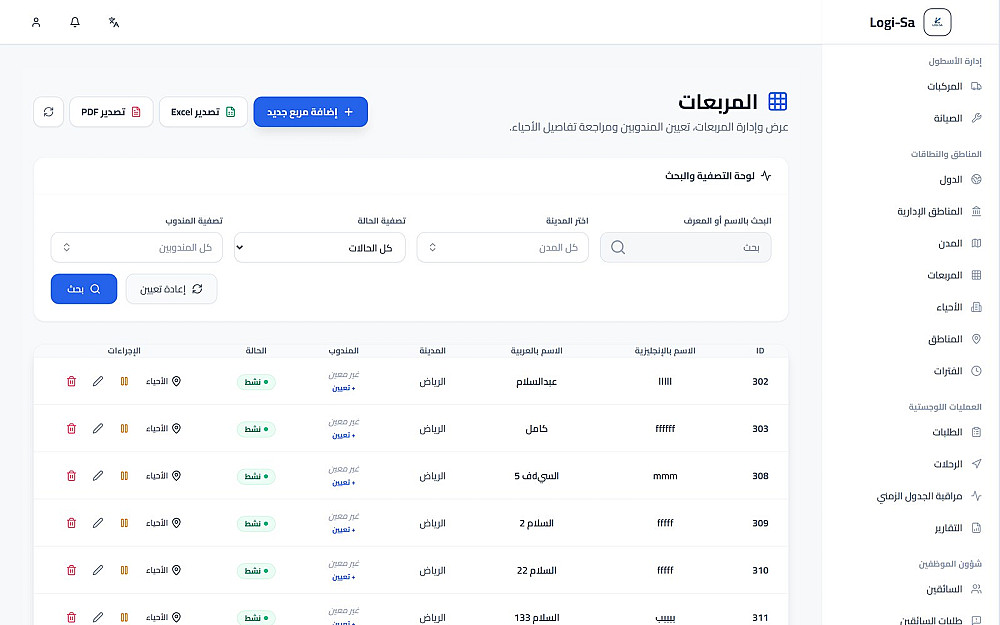Open الأحياء location link for row 309
This screenshot has width=1000, height=625.
click(164, 523)
